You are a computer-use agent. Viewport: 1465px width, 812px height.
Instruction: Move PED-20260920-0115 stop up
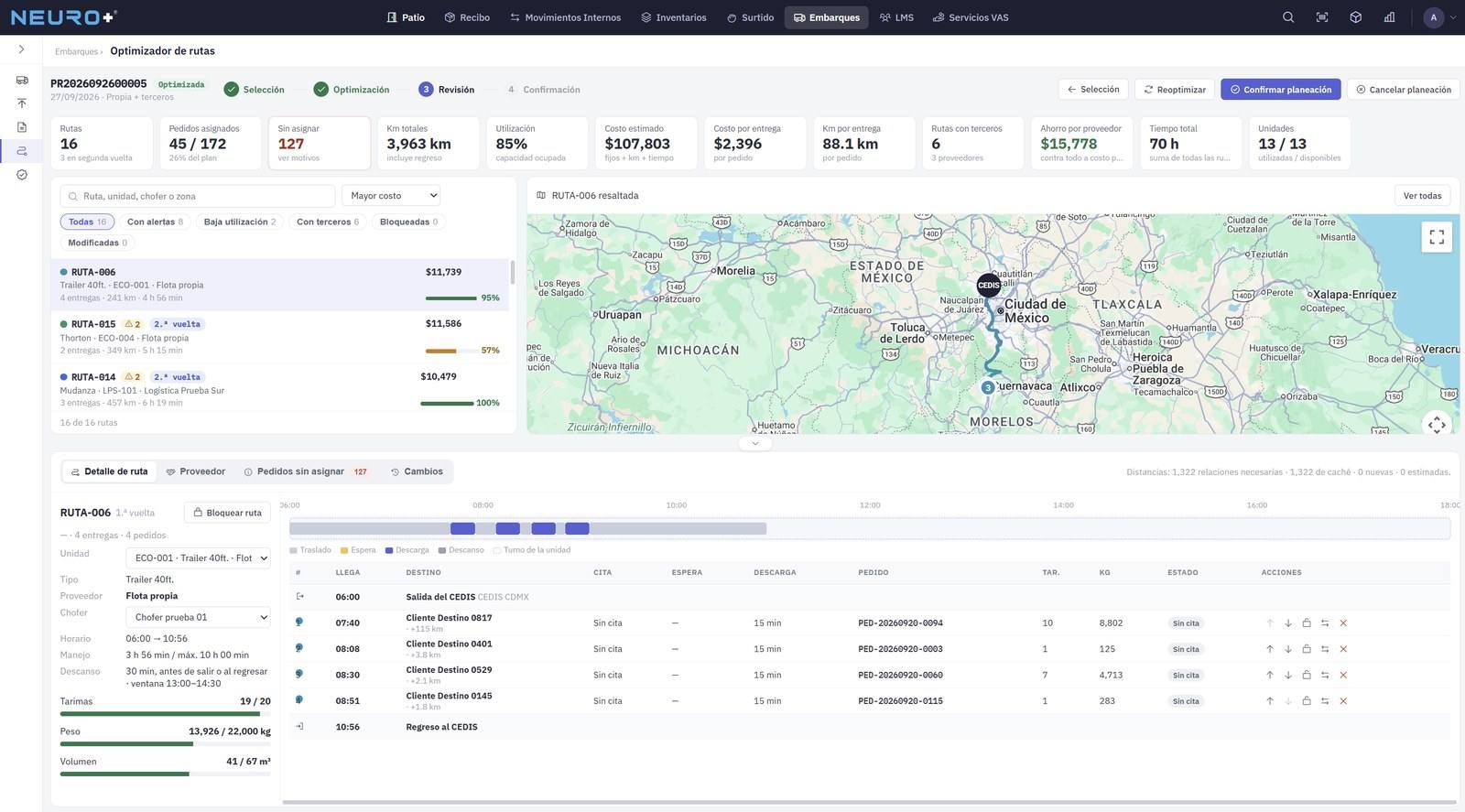(x=1270, y=701)
